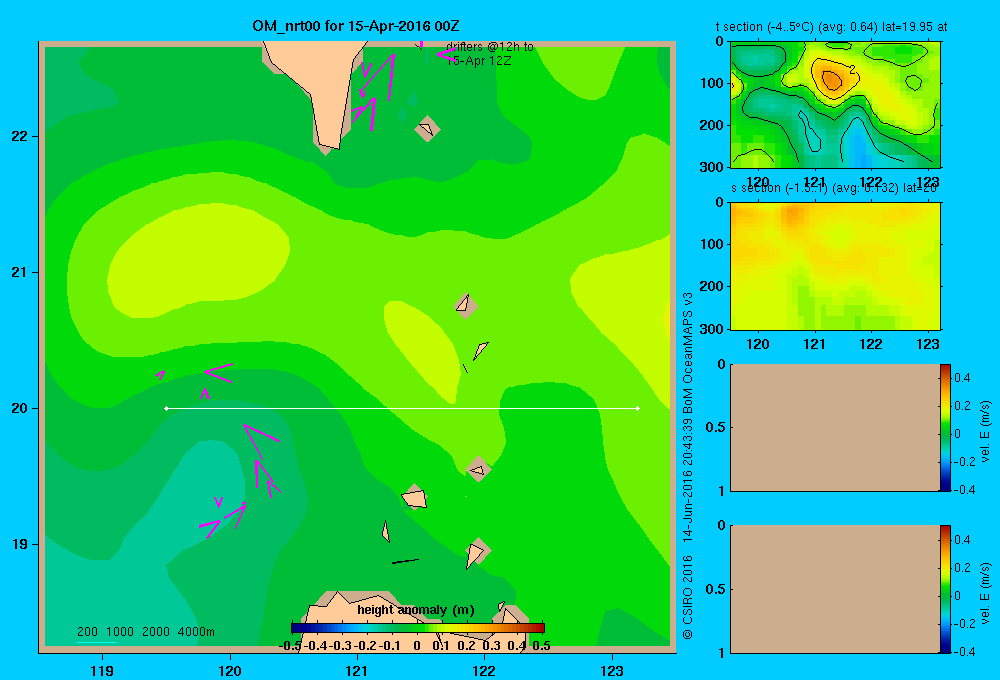
Task: Click the CSIRO BoM OceanMAPS copyright text
Action: pyautogui.click(x=688, y=466)
